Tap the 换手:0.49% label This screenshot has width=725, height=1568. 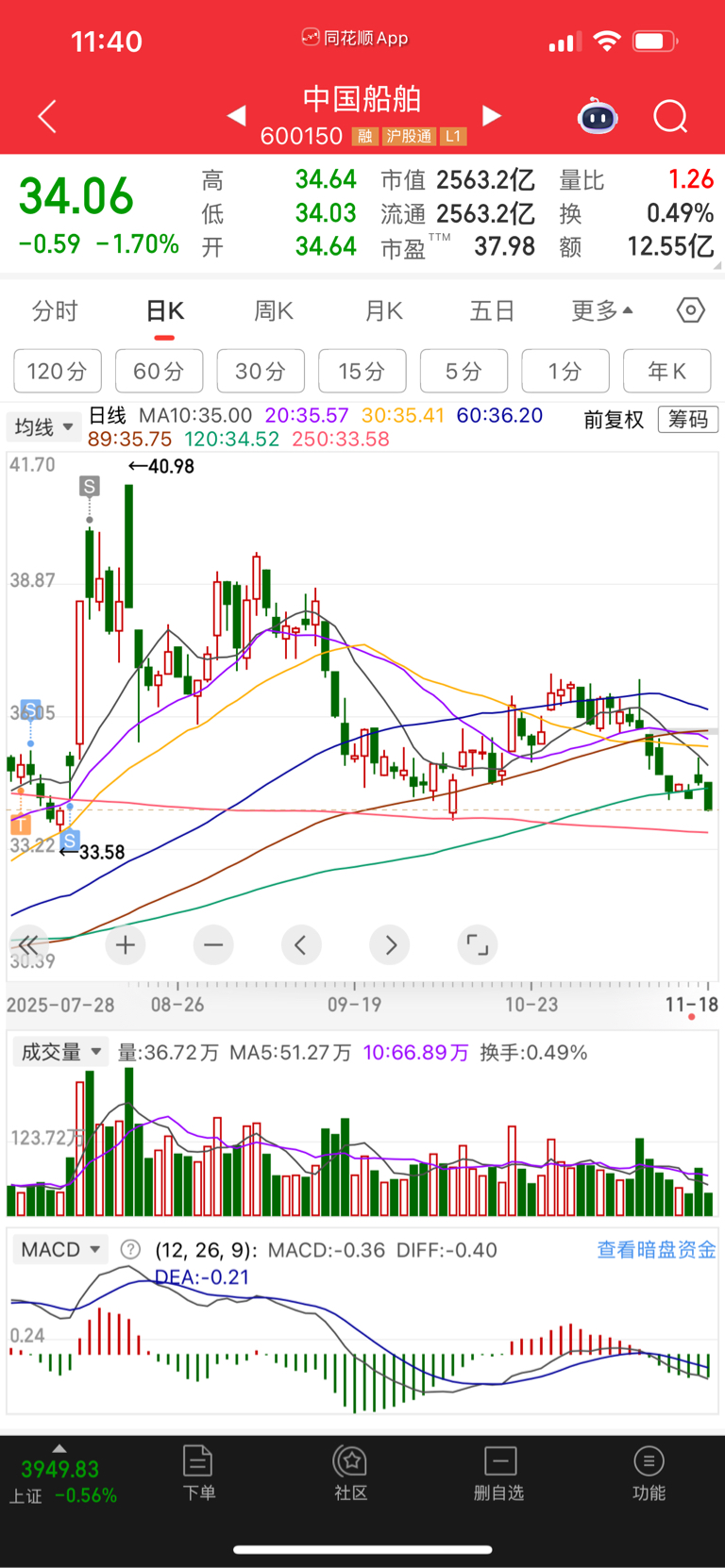click(533, 1052)
